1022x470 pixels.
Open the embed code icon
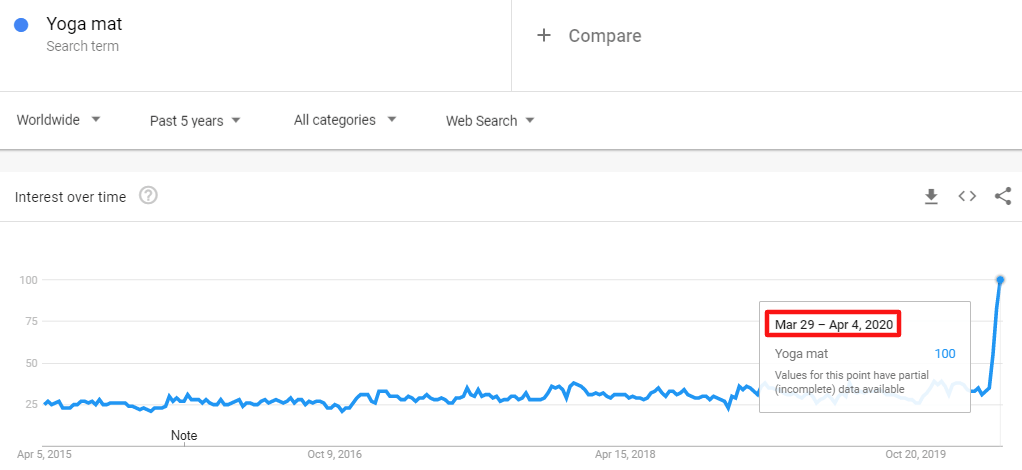(x=967, y=196)
